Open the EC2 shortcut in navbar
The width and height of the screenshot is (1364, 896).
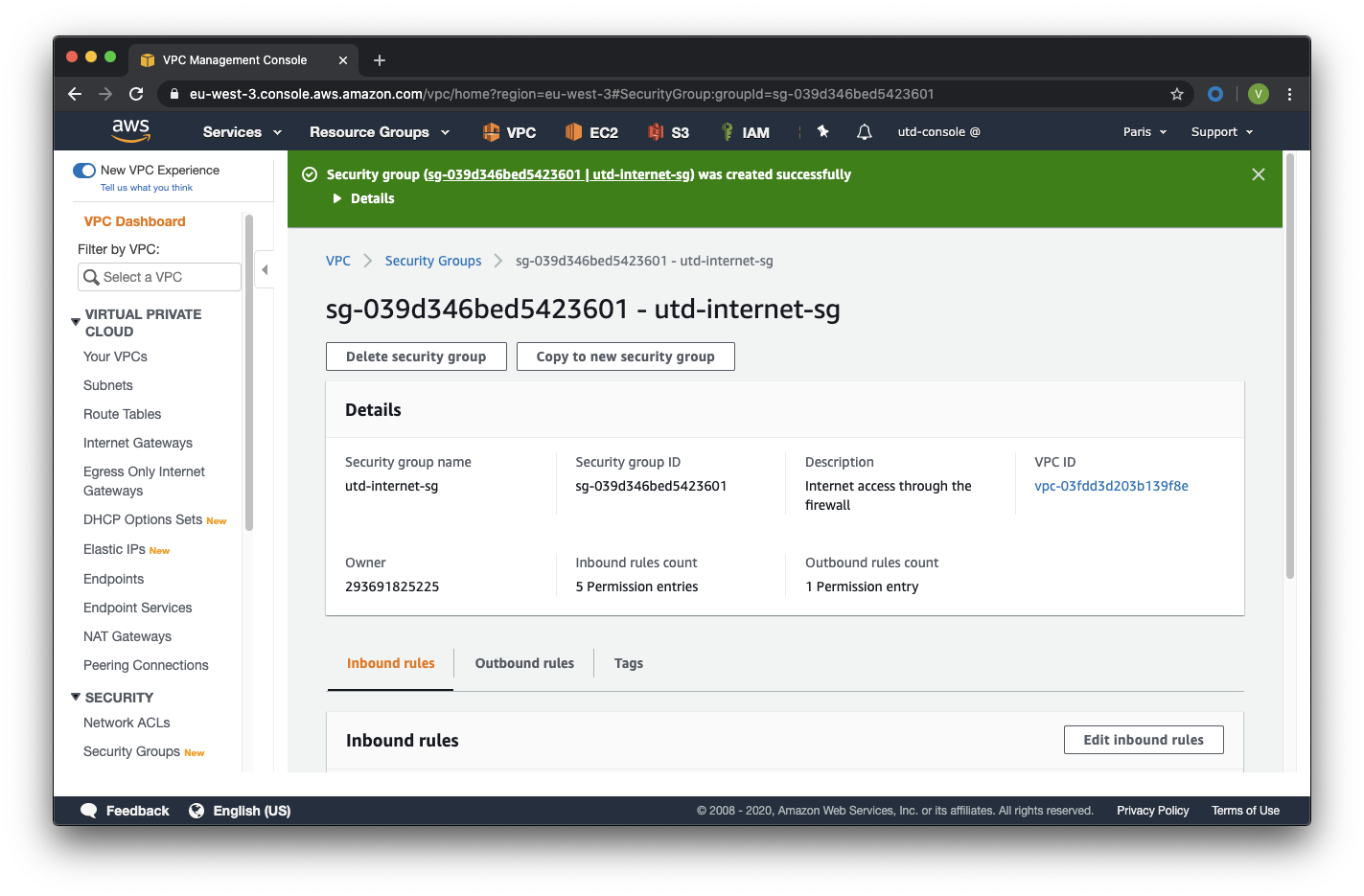pos(591,132)
